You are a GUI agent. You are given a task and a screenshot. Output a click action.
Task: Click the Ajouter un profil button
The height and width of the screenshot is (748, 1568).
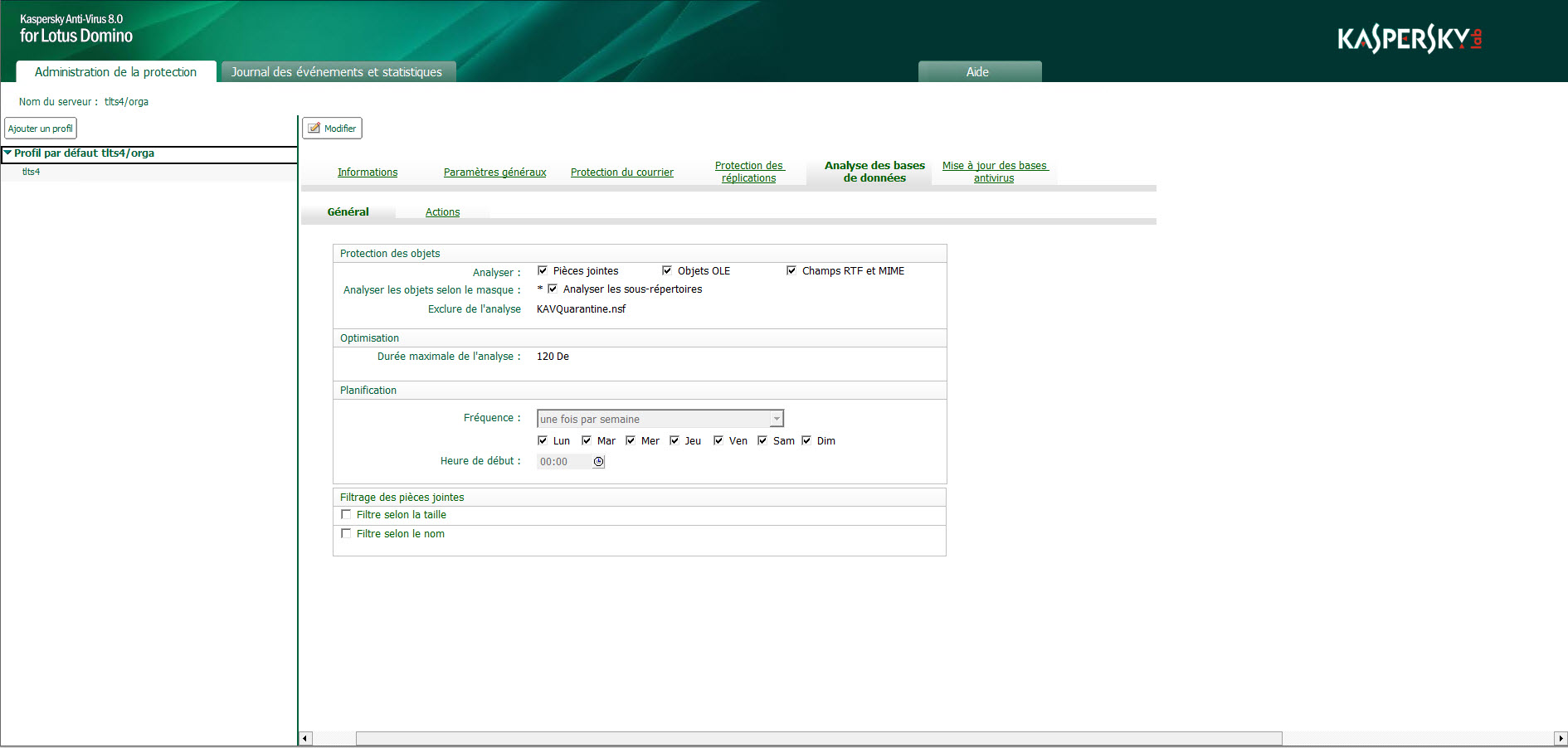click(40, 128)
